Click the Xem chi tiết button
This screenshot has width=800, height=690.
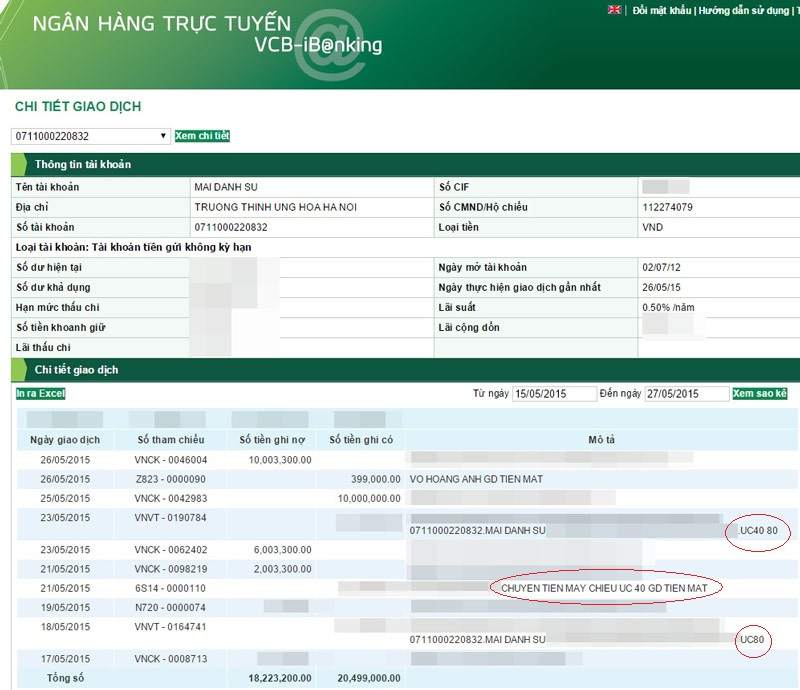click(203, 136)
